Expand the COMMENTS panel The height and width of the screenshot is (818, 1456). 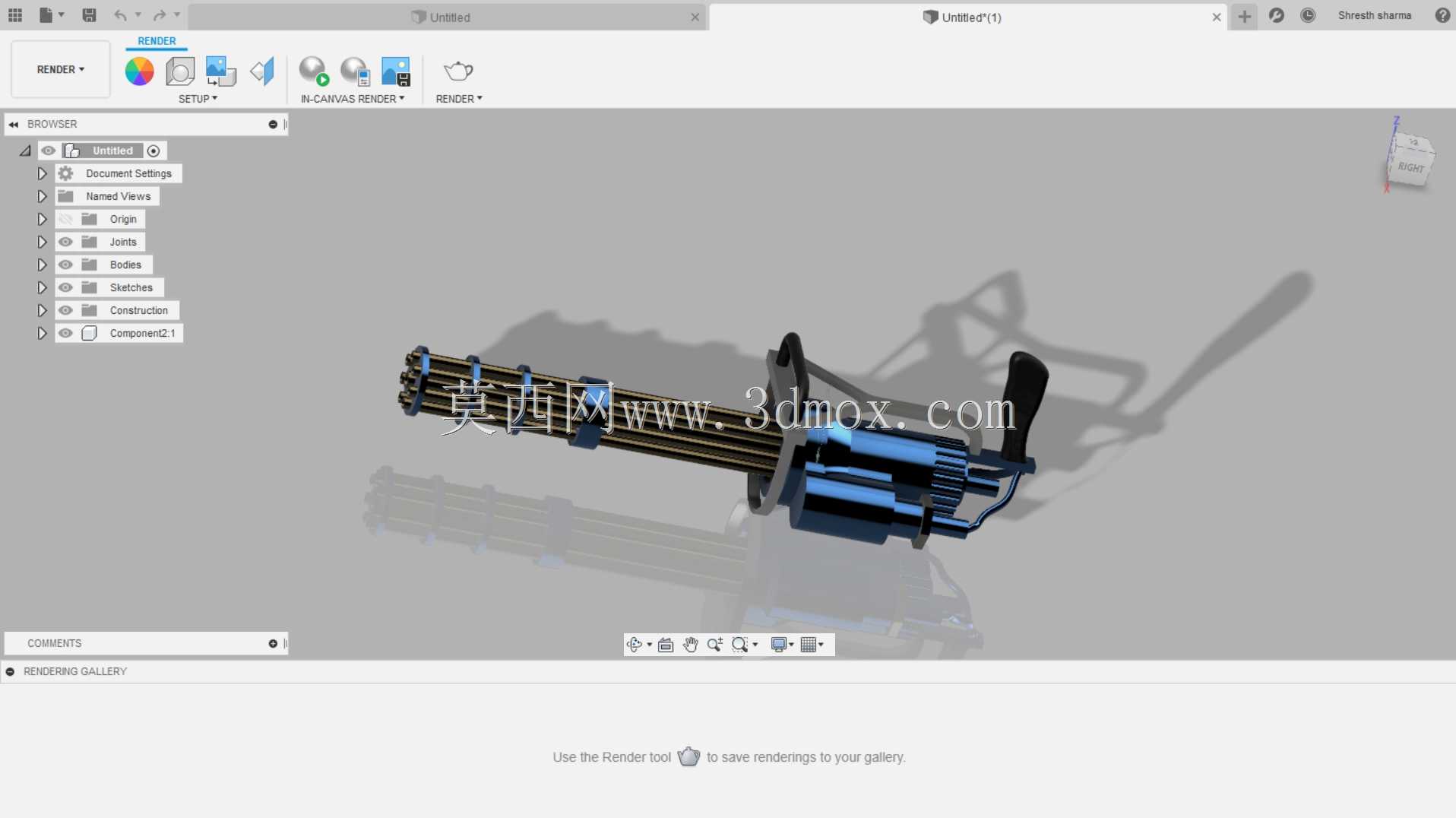point(273,643)
